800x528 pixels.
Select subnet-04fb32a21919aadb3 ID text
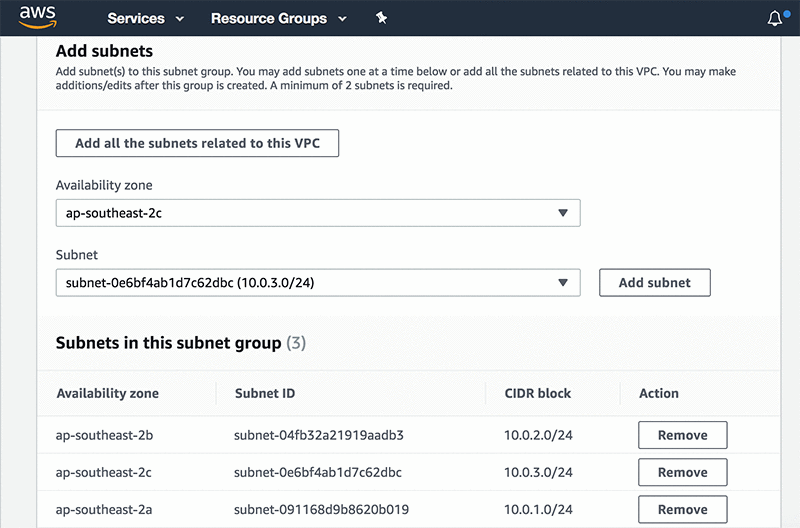point(318,435)
